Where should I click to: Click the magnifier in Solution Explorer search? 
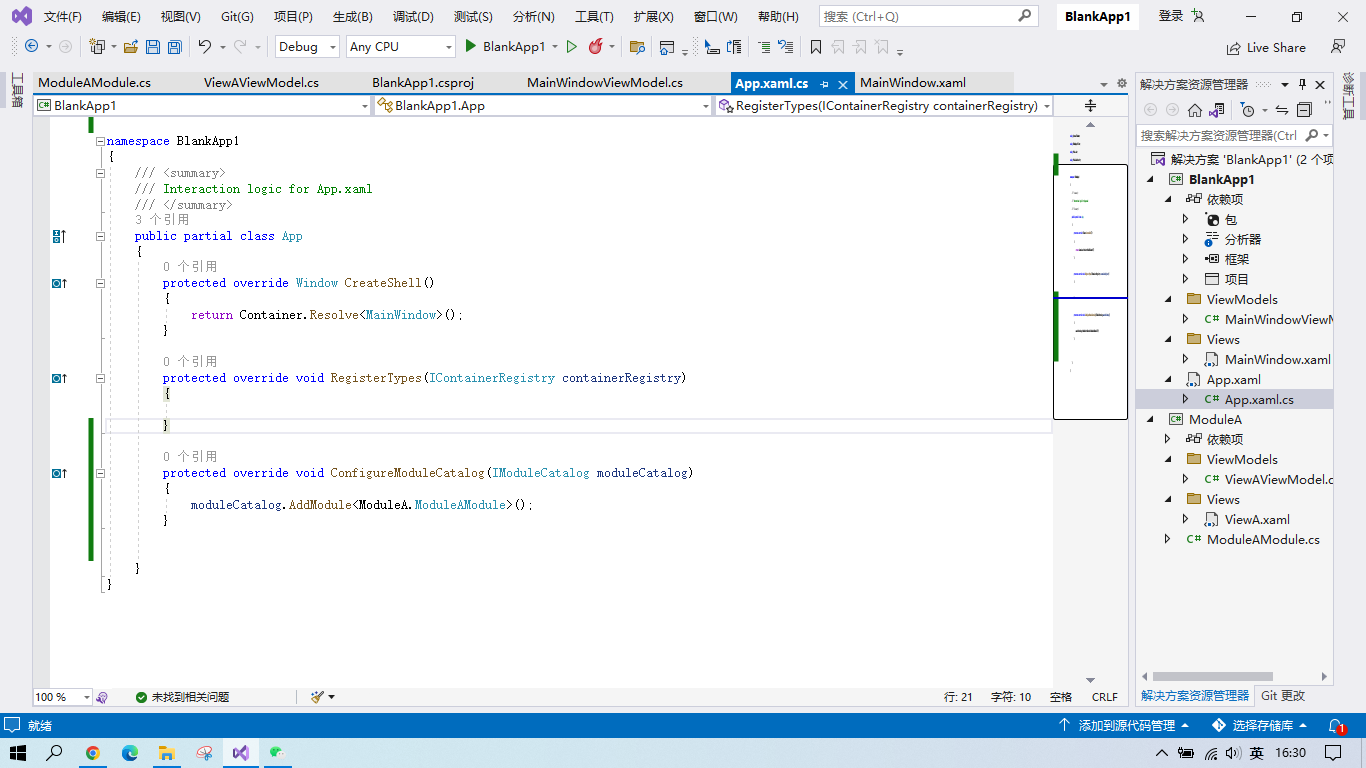(x=1311, y=135)
